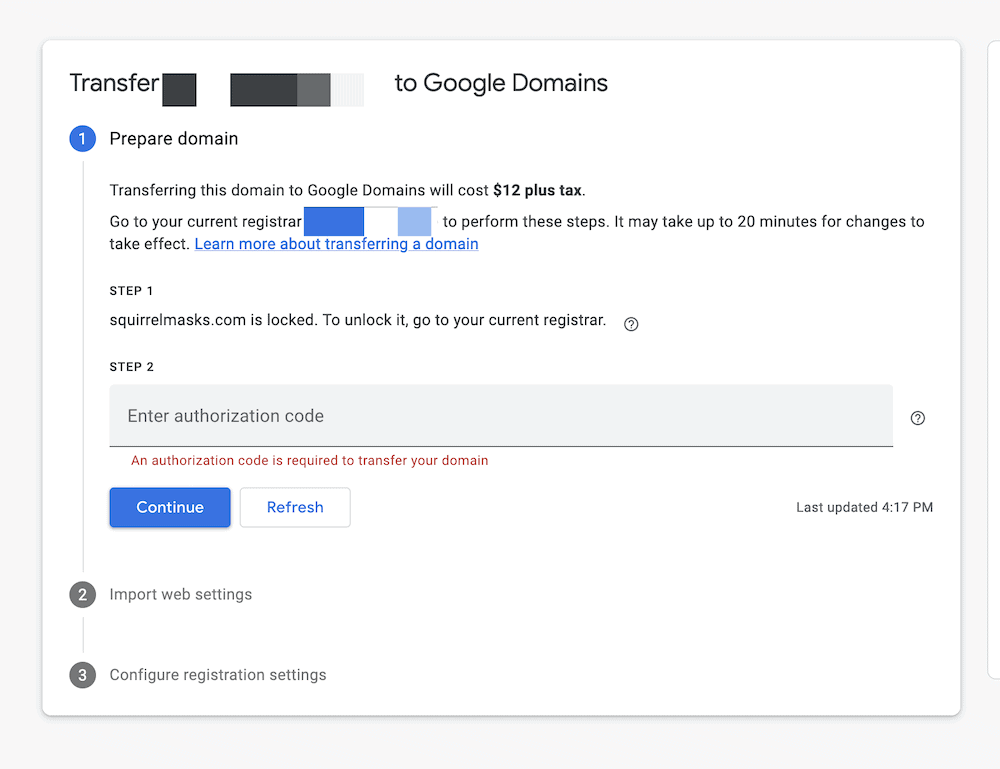1000x769 pixels.
Task: Select step 1 circle for Prepare domain
Action: [x=82, y=138]
